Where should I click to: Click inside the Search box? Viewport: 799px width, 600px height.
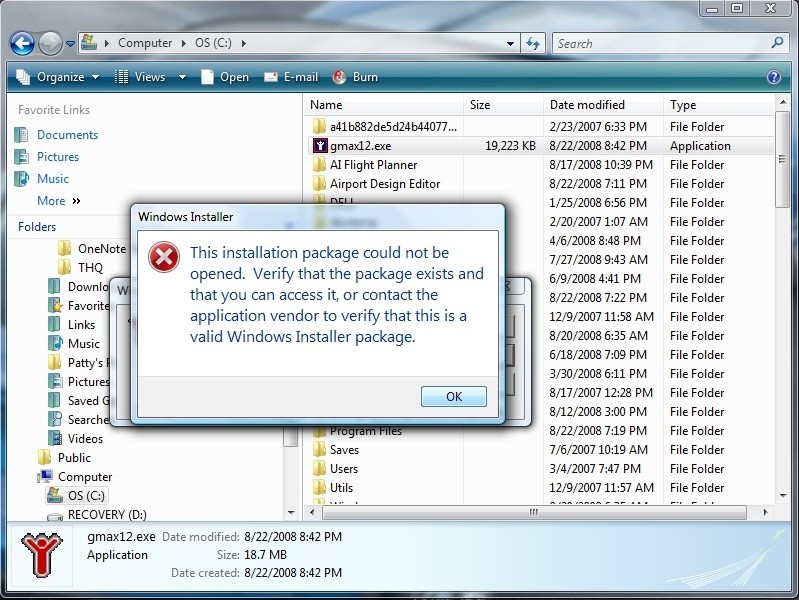point(660,43)
